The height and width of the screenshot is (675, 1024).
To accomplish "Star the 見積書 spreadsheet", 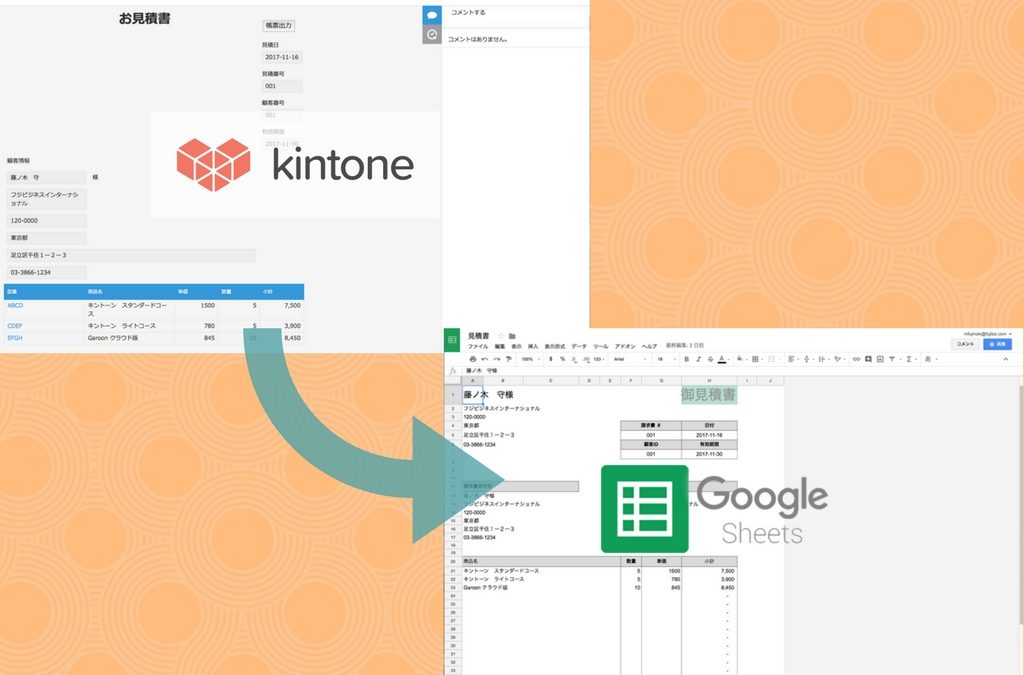I will point(500,335).
